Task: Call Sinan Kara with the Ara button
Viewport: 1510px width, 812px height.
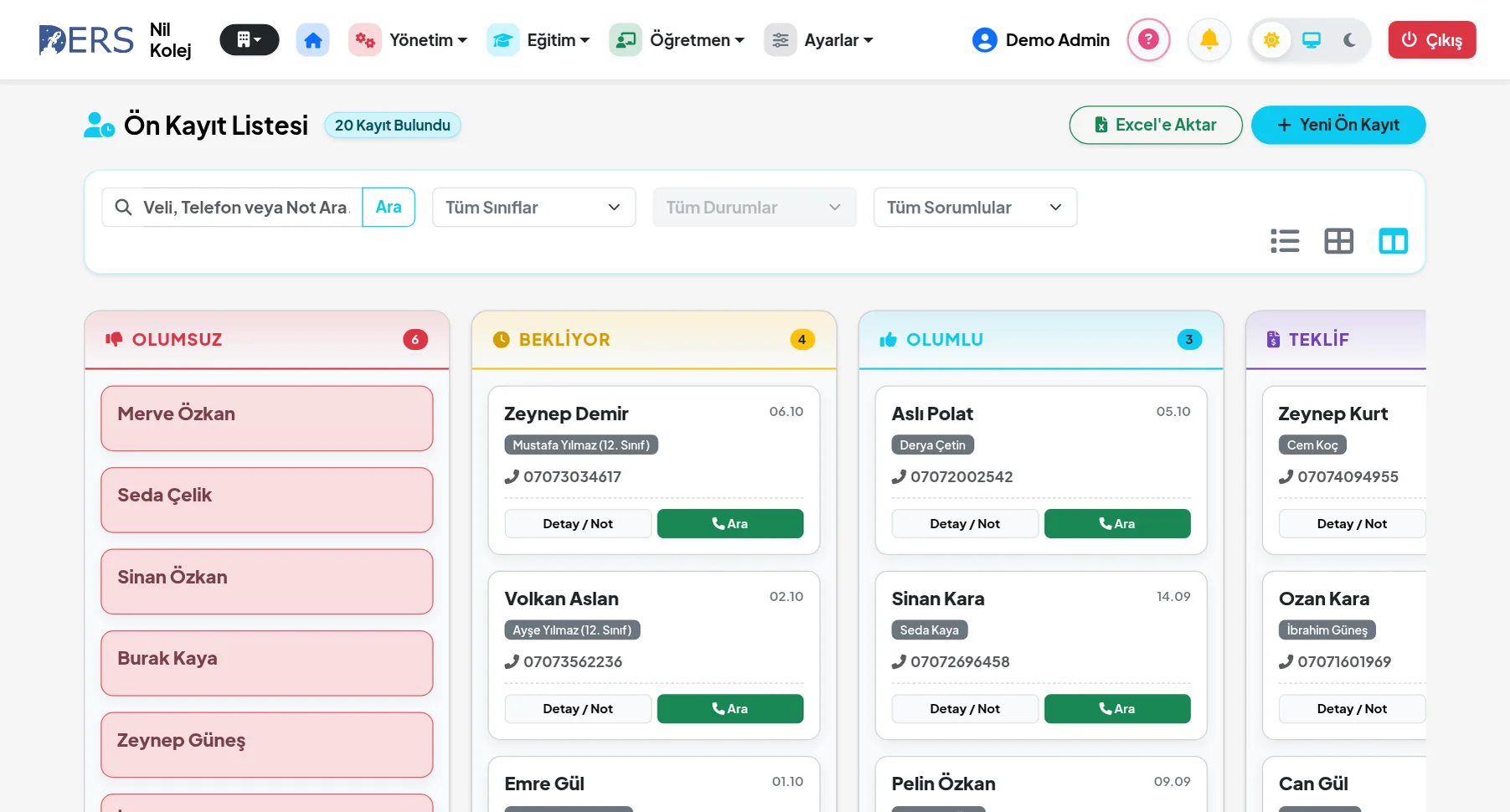Action: (x=1117, y=708)
